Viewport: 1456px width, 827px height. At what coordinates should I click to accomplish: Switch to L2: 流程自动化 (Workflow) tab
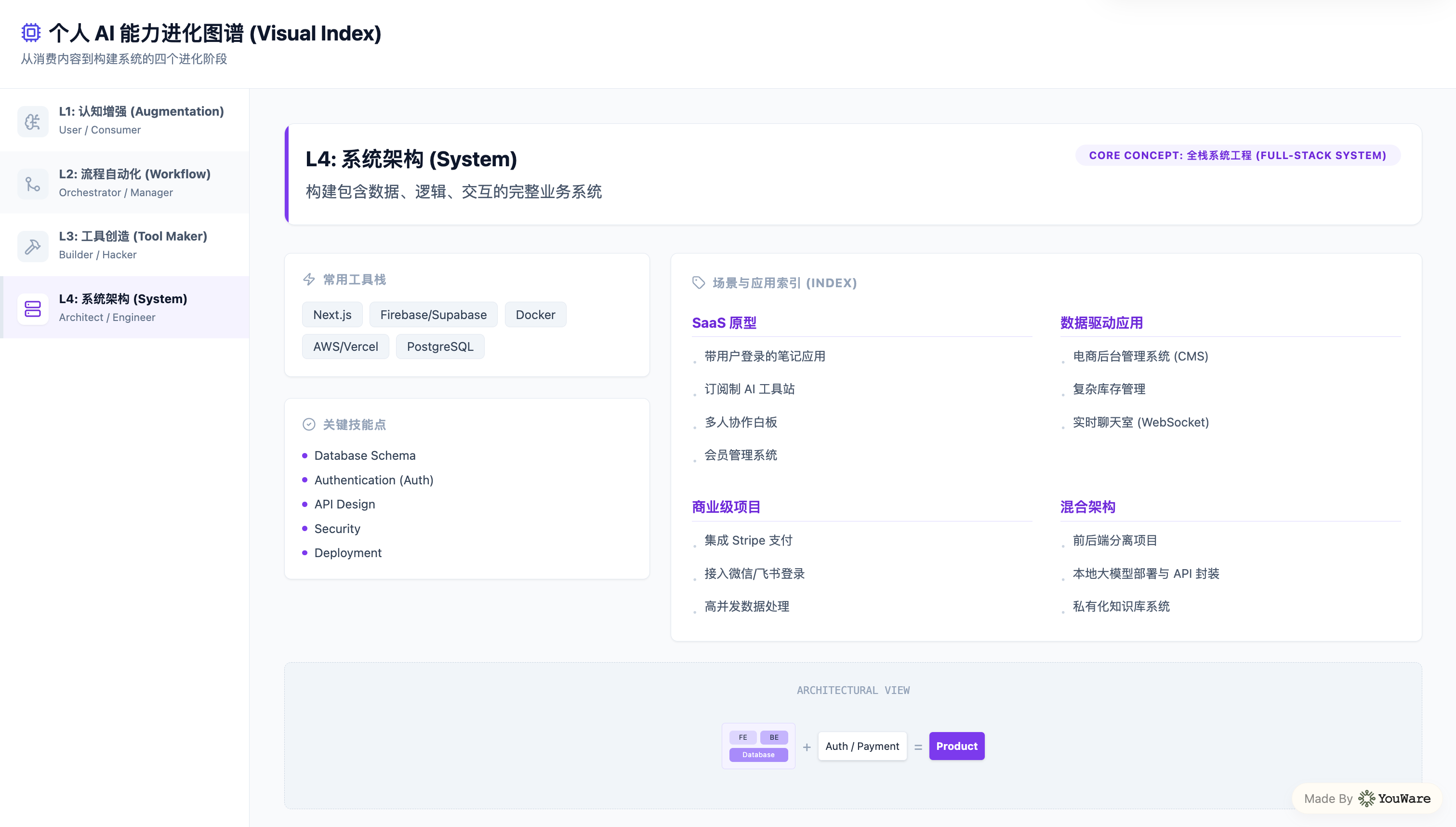[x=134, y=182]
